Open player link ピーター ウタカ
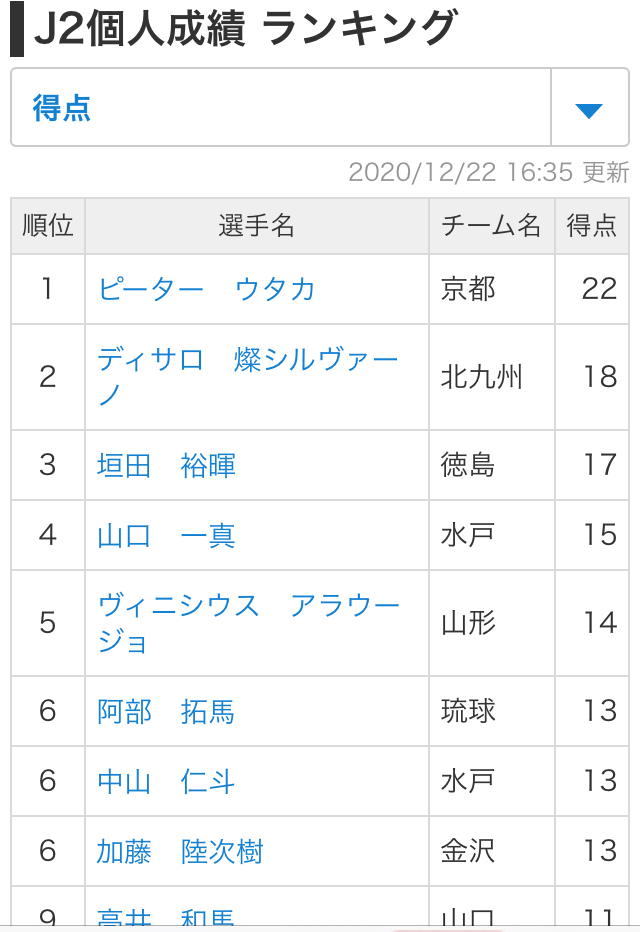 (207, 289)
